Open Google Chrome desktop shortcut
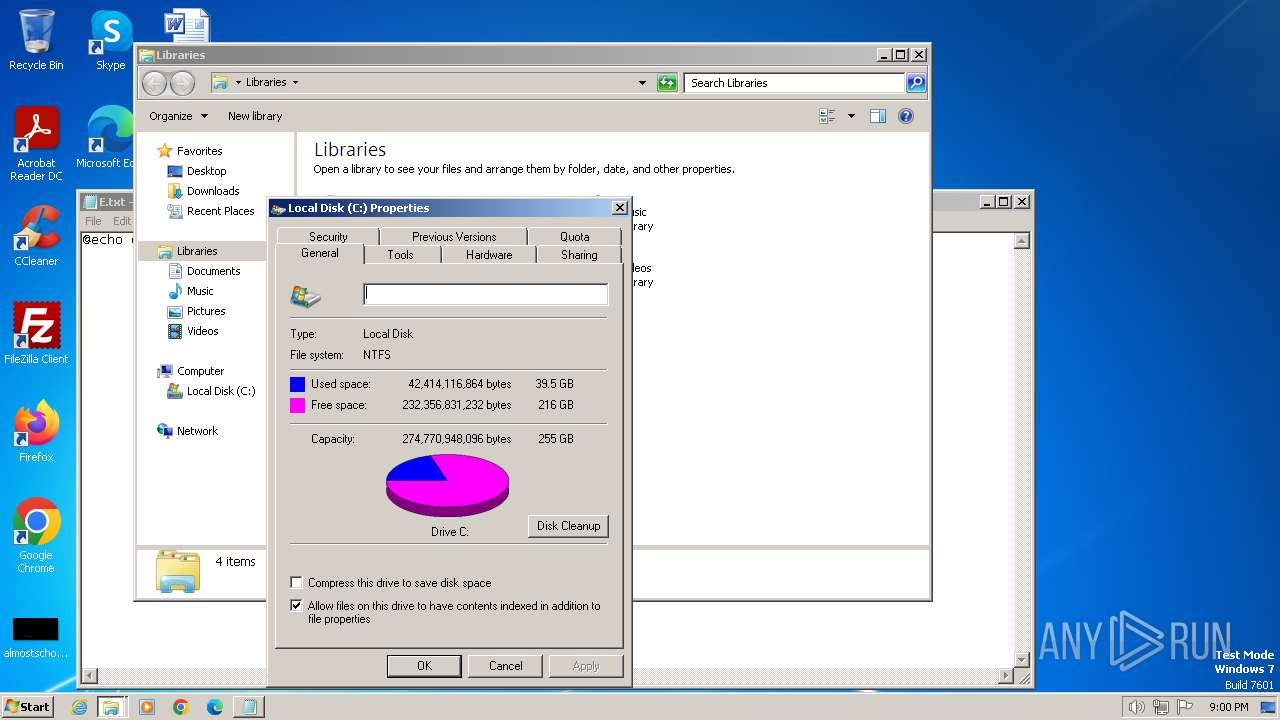 click(x=36, y=535)
